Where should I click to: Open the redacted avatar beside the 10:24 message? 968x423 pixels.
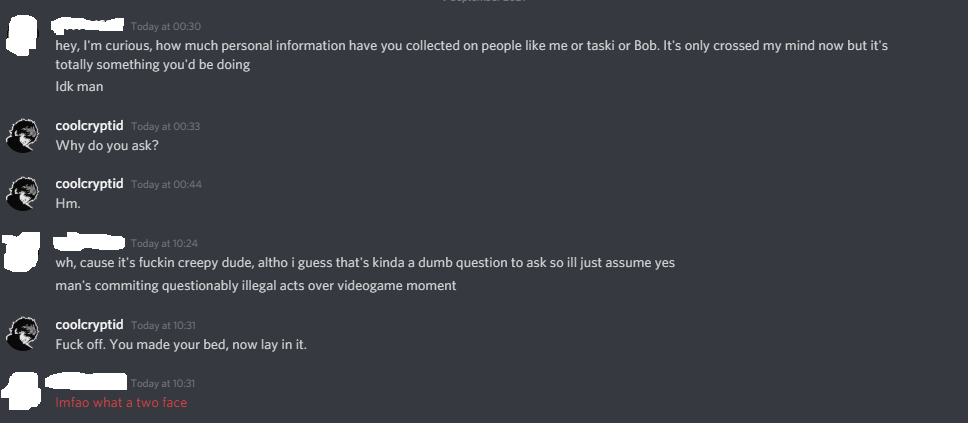click(22, 252)
